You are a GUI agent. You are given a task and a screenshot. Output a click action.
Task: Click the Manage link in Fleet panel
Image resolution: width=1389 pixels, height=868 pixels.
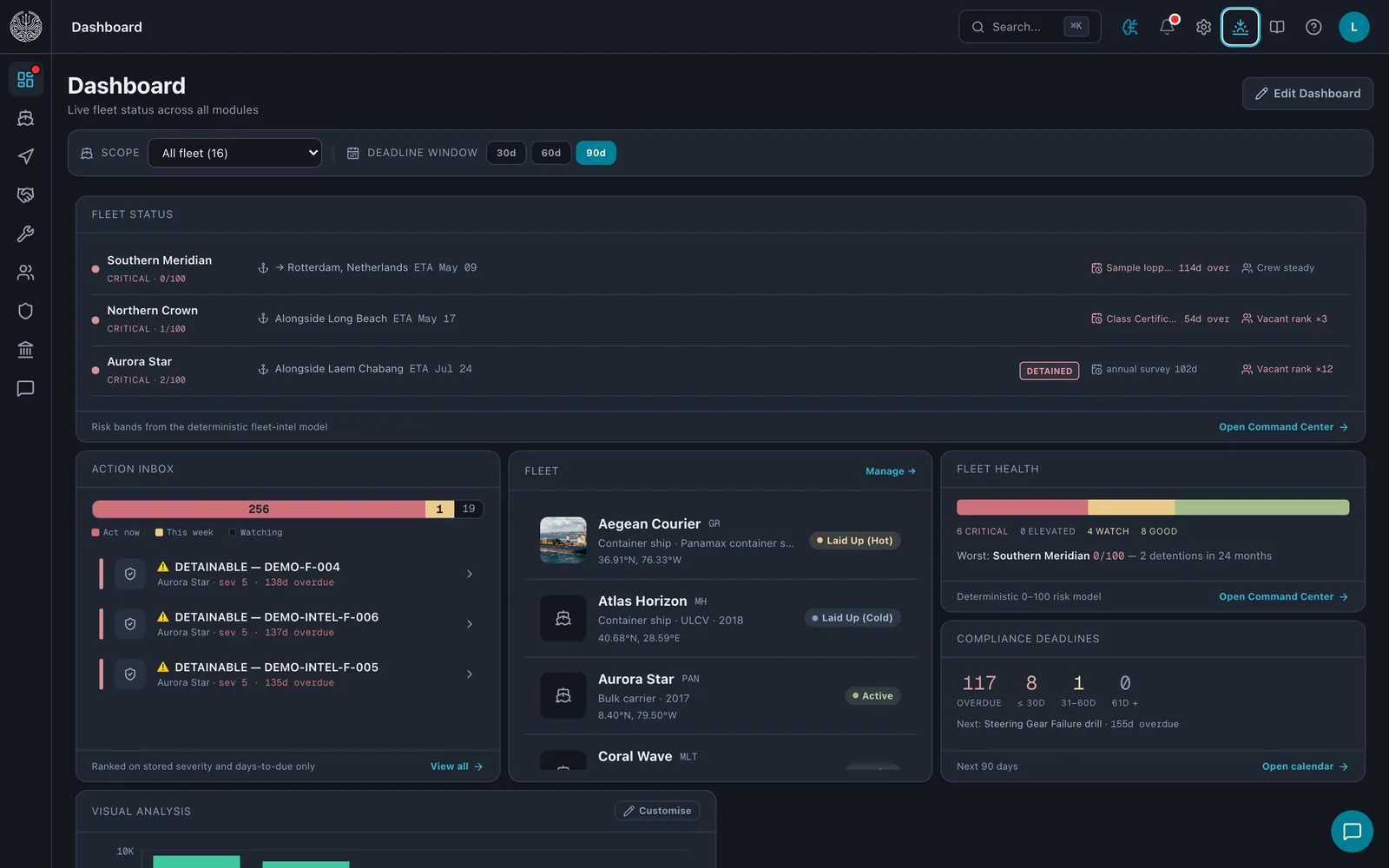[x=890, y=471]
